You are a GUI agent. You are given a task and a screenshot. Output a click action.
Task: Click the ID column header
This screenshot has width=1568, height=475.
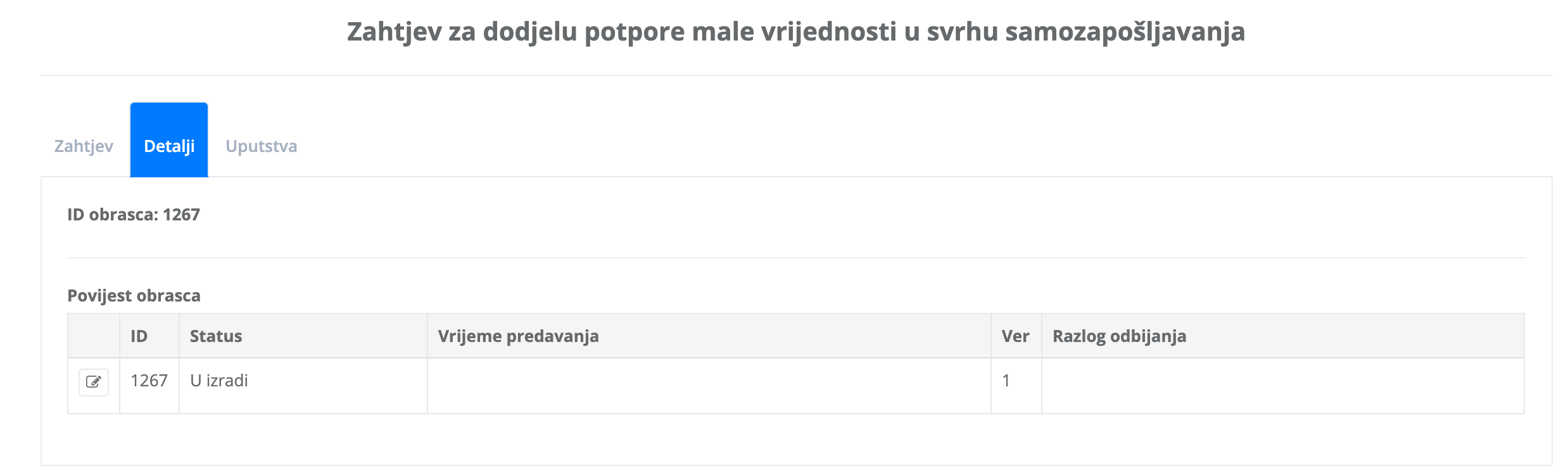[x=139, y=336]
